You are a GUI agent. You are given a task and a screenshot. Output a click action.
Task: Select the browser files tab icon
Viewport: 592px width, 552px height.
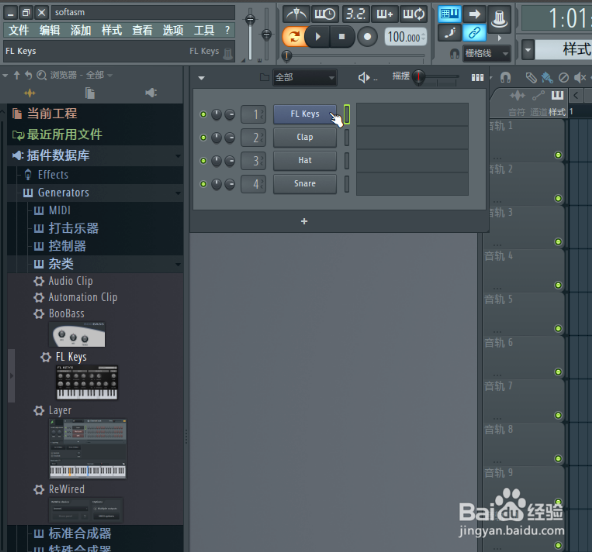[x=90, y=93]
